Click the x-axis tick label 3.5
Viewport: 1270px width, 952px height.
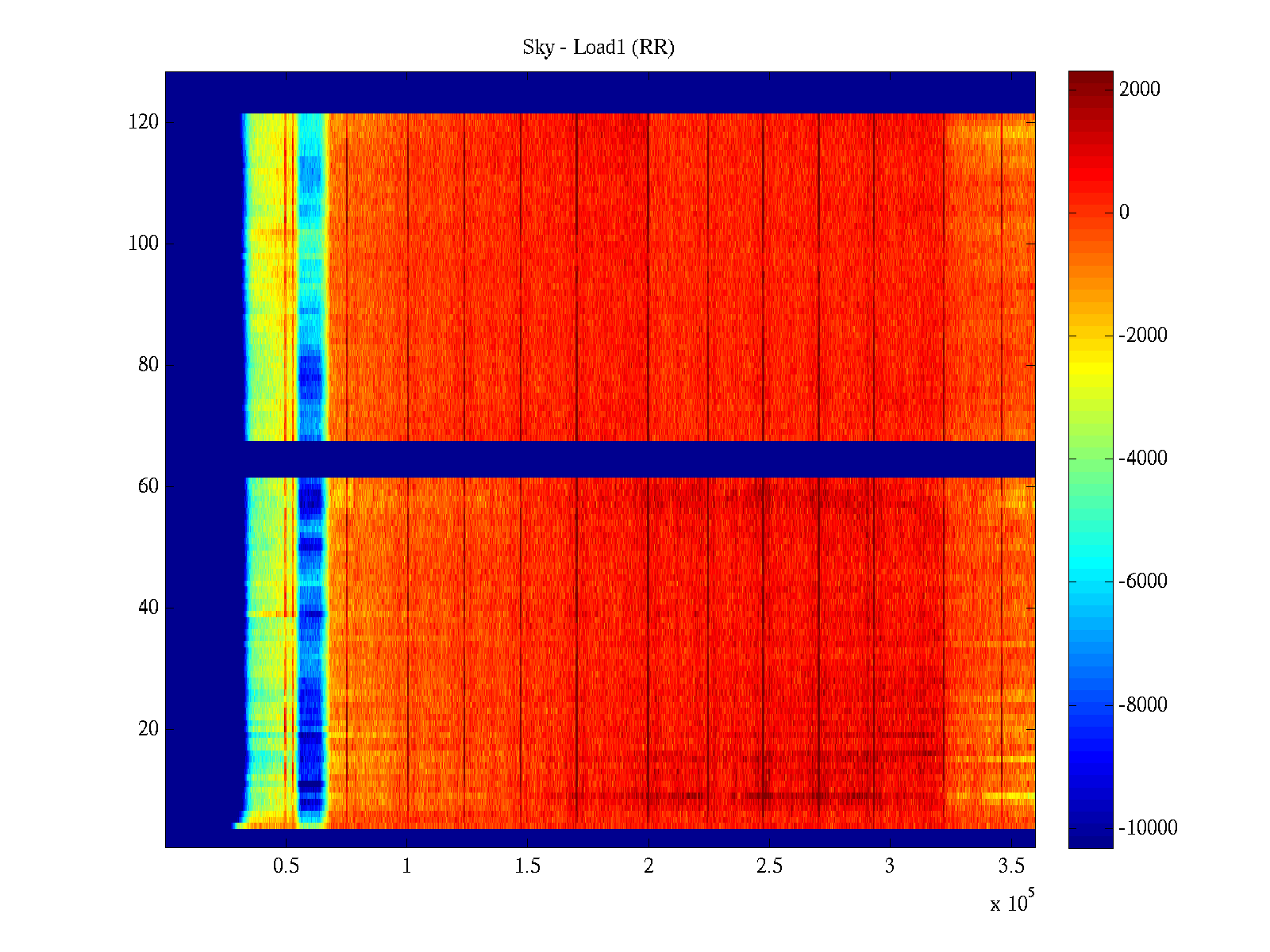tap(1011, 866)
